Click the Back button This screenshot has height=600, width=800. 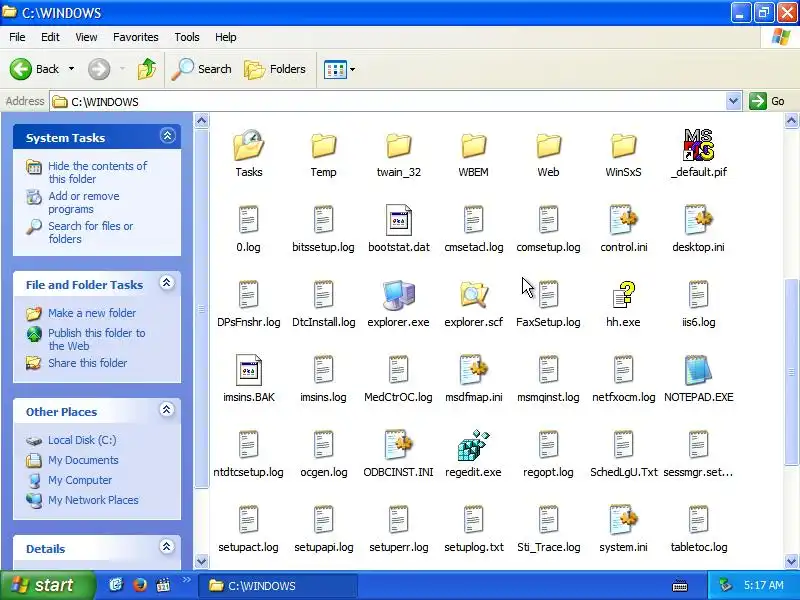coord(35,69)
